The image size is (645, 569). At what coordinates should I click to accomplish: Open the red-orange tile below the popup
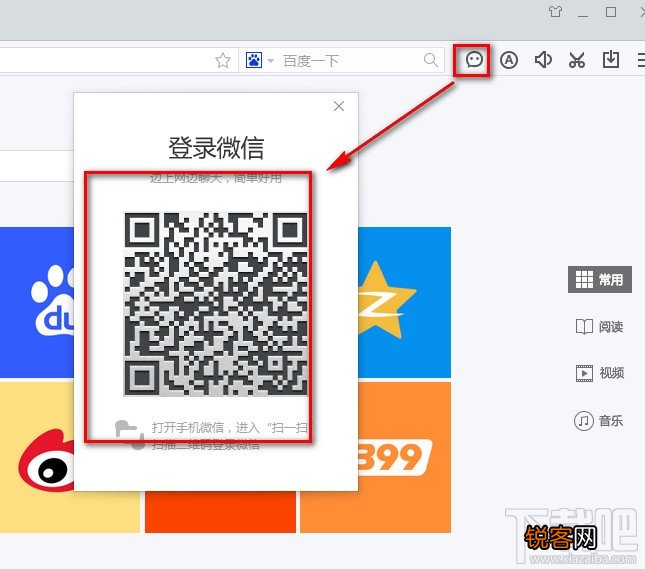click(x=220, y=512)
